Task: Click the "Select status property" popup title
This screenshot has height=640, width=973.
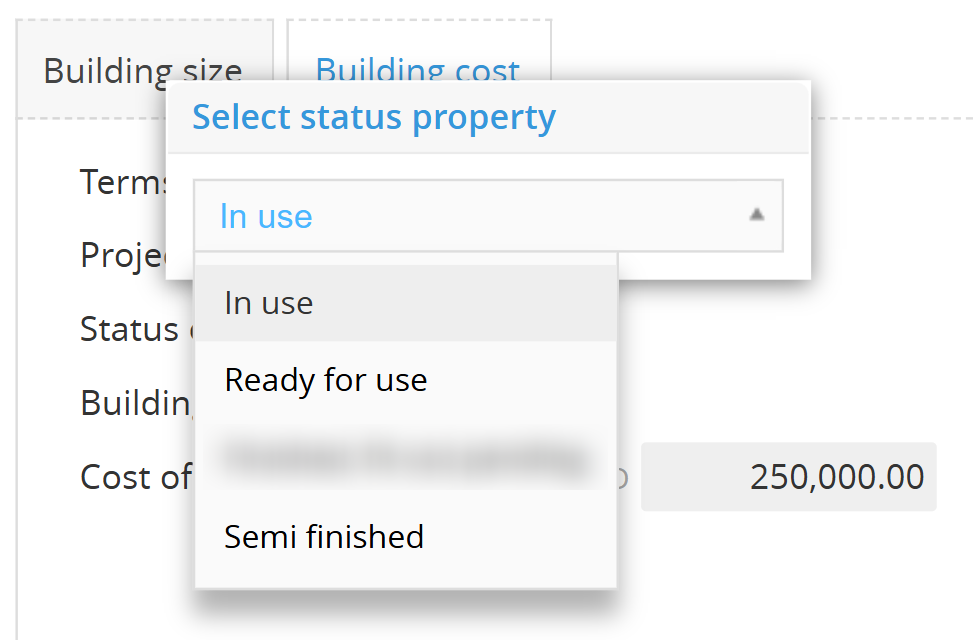Action: pyautogui.click(x=374, y=117)
